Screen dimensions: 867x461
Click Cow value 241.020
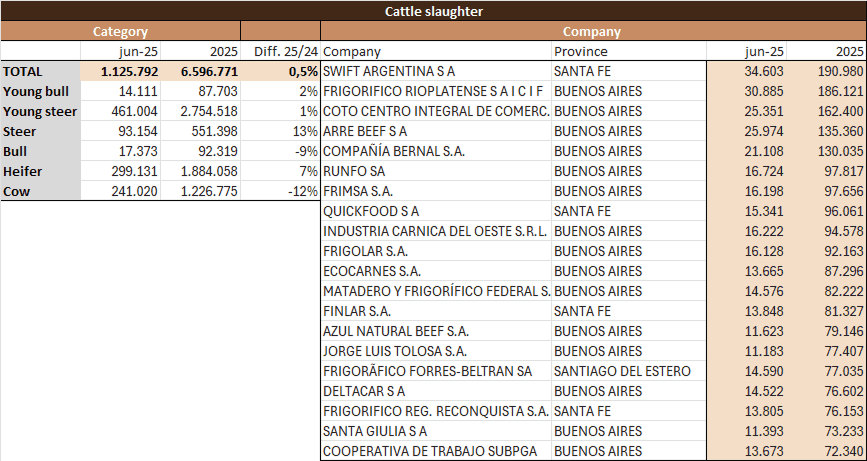coord(121,191)
